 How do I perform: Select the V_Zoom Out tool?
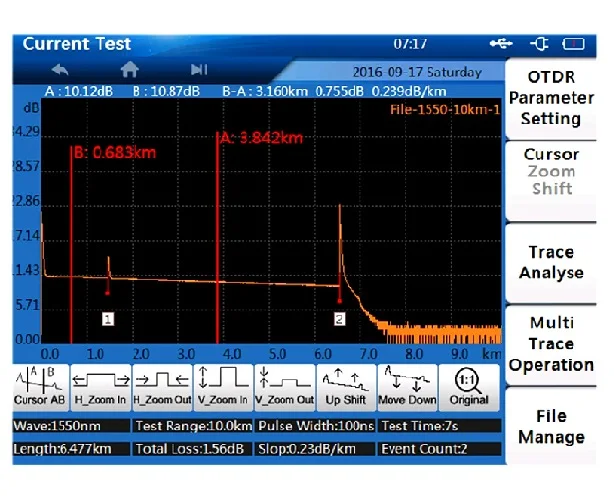point(284,387)
